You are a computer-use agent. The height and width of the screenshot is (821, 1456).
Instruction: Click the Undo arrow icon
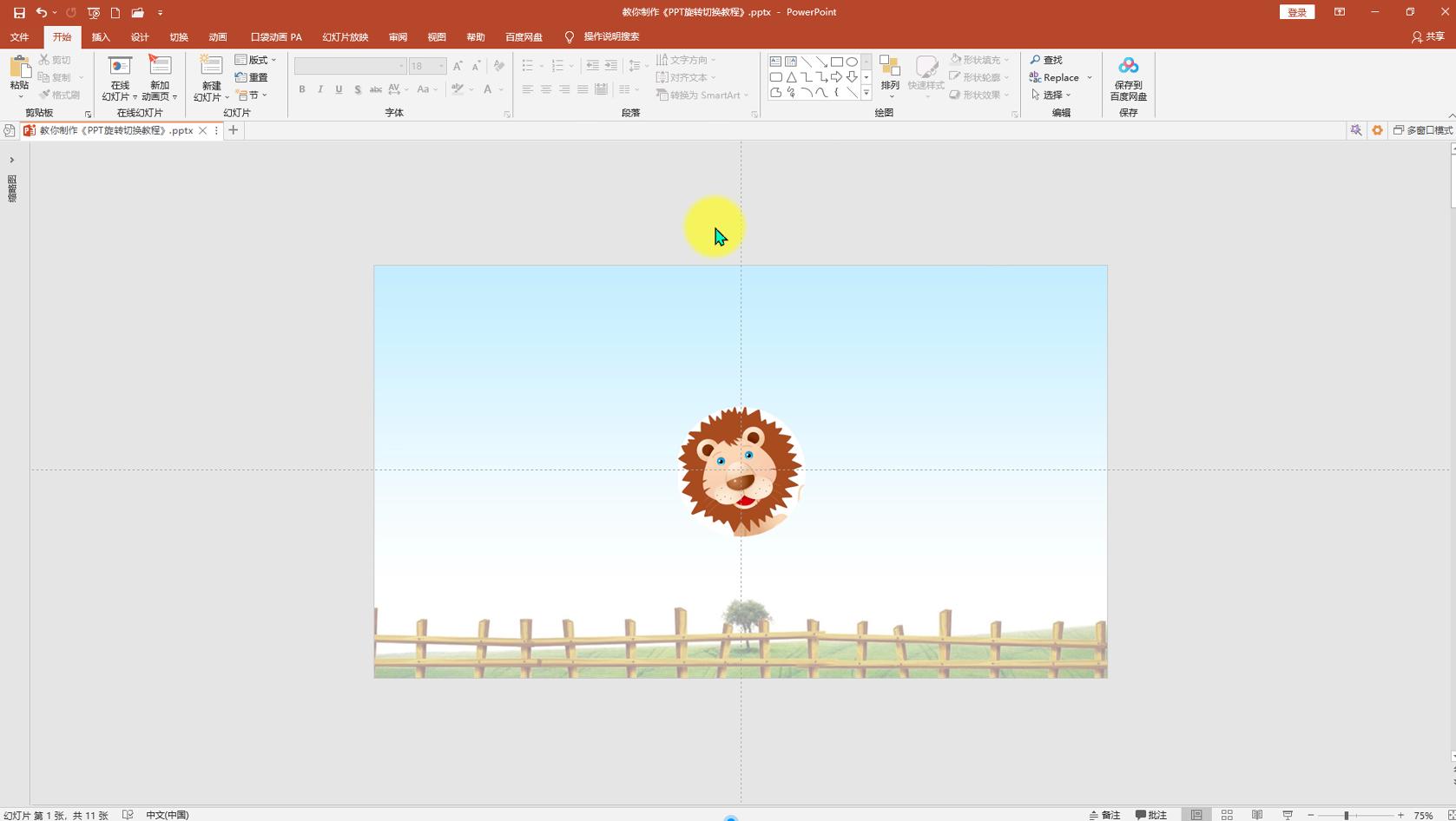click(41, 13)
